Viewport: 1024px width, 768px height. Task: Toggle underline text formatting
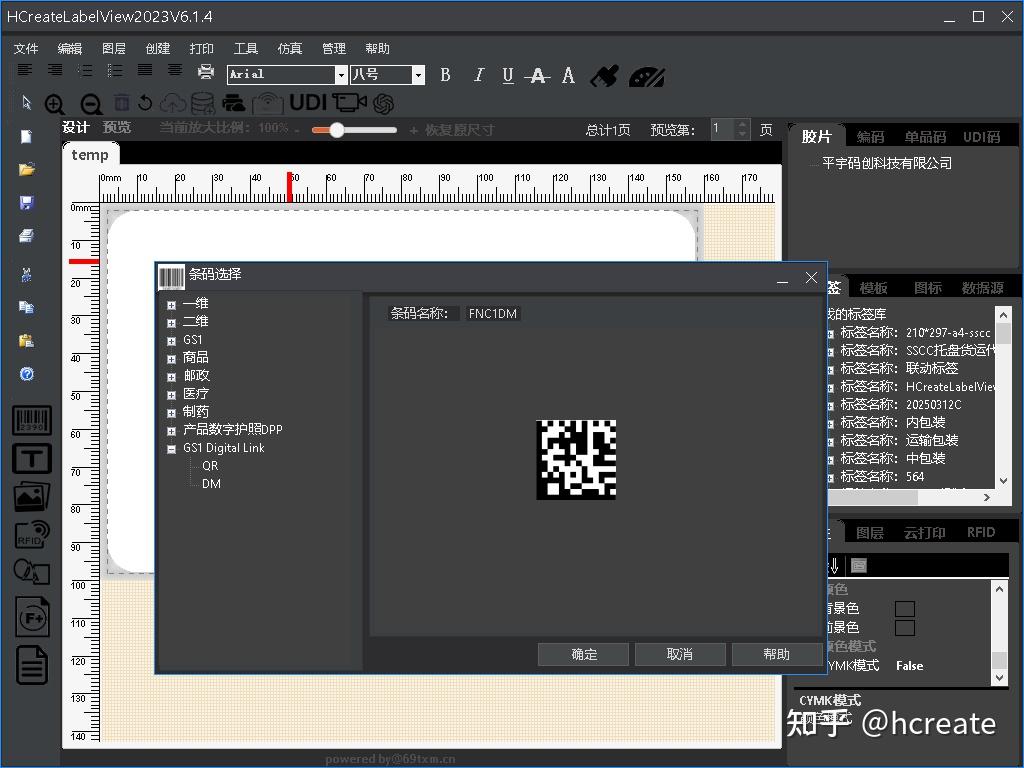[508, 75]
